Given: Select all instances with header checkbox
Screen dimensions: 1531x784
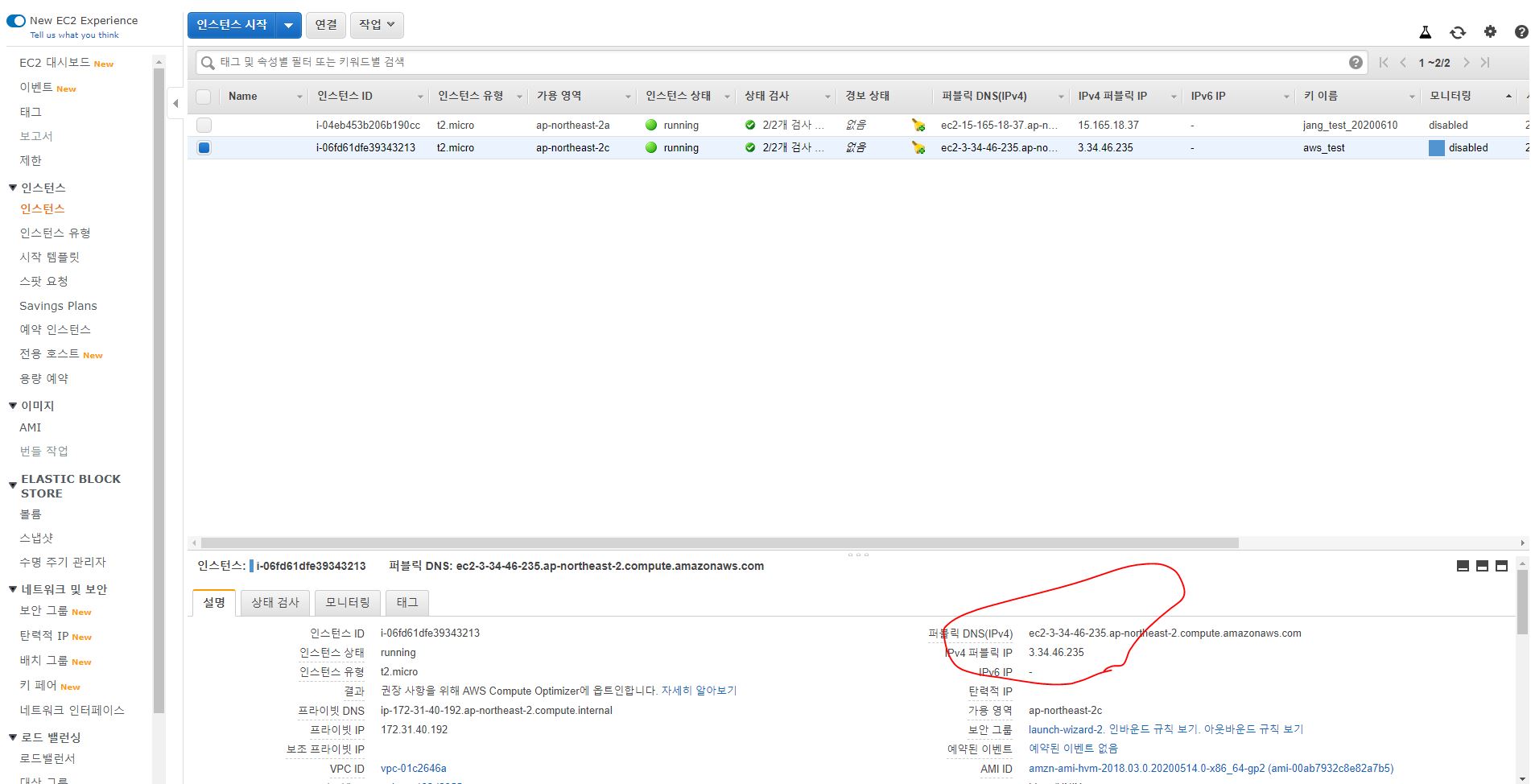Looking at the screenshot, I should (204, 97).
